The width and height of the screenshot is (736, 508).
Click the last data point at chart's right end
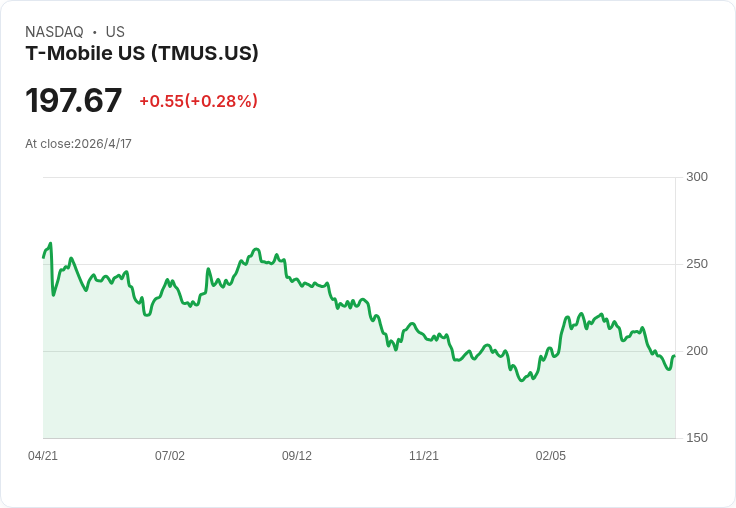point(674,356)
